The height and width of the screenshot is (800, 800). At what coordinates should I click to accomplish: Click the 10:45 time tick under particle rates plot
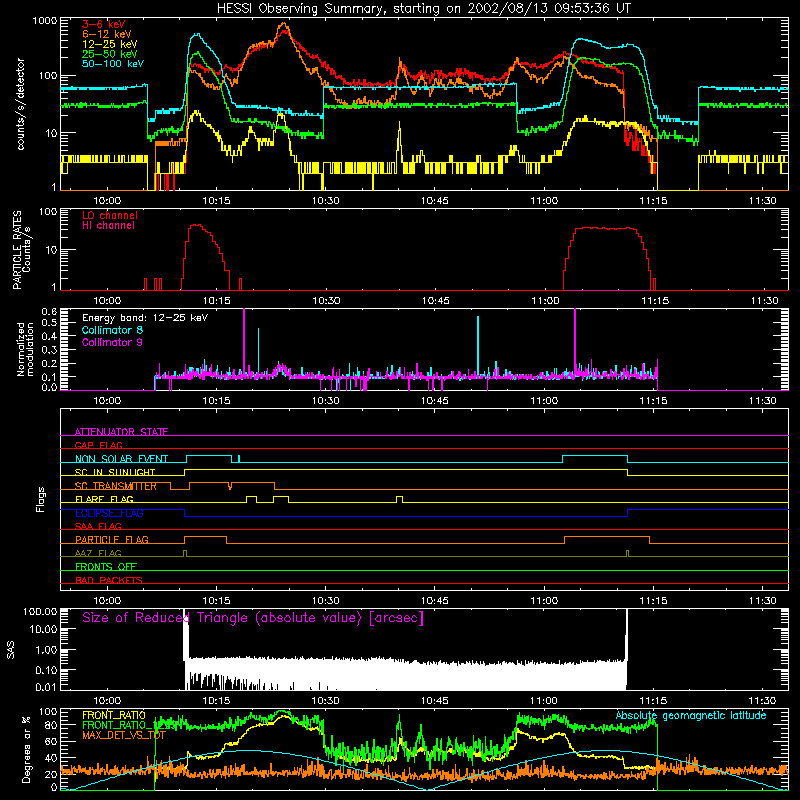tap(435, 301)
